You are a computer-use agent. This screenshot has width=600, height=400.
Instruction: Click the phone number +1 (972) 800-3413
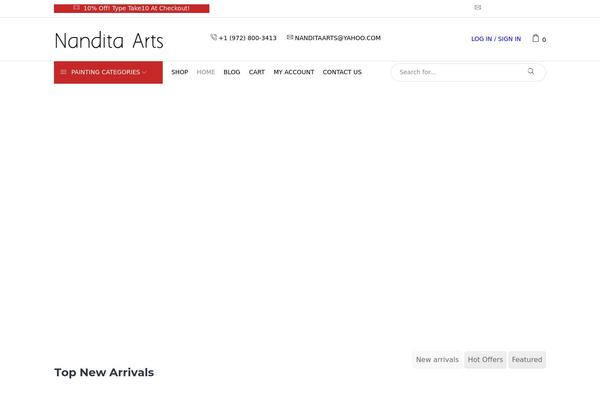coord(248,38)
